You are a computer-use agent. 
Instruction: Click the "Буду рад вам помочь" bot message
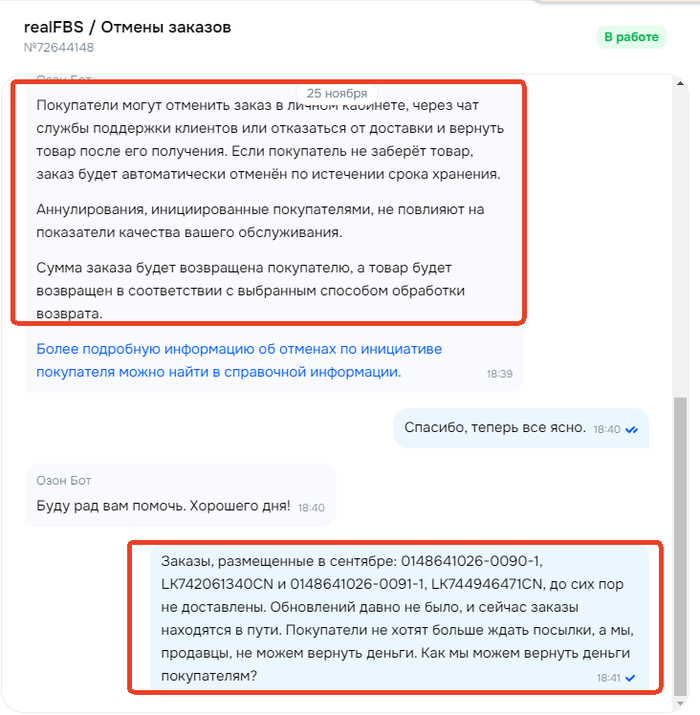pyautogui.click(x=163, y=506)
